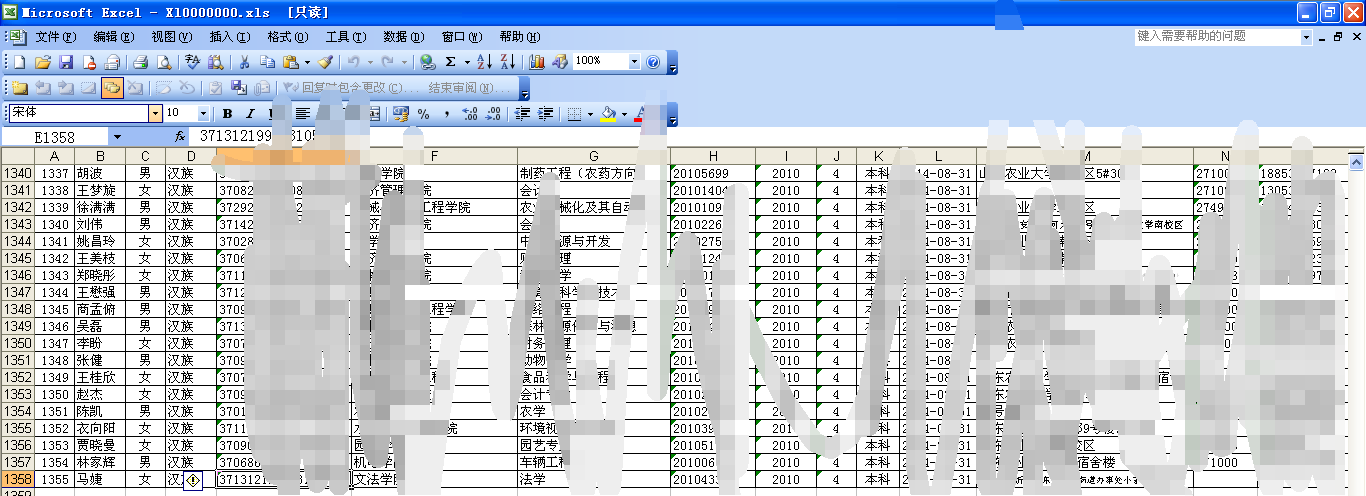The width and height of the screenshot is (1366, 496).
Task: Open the 数据 menu
Action: click(403, 36)
